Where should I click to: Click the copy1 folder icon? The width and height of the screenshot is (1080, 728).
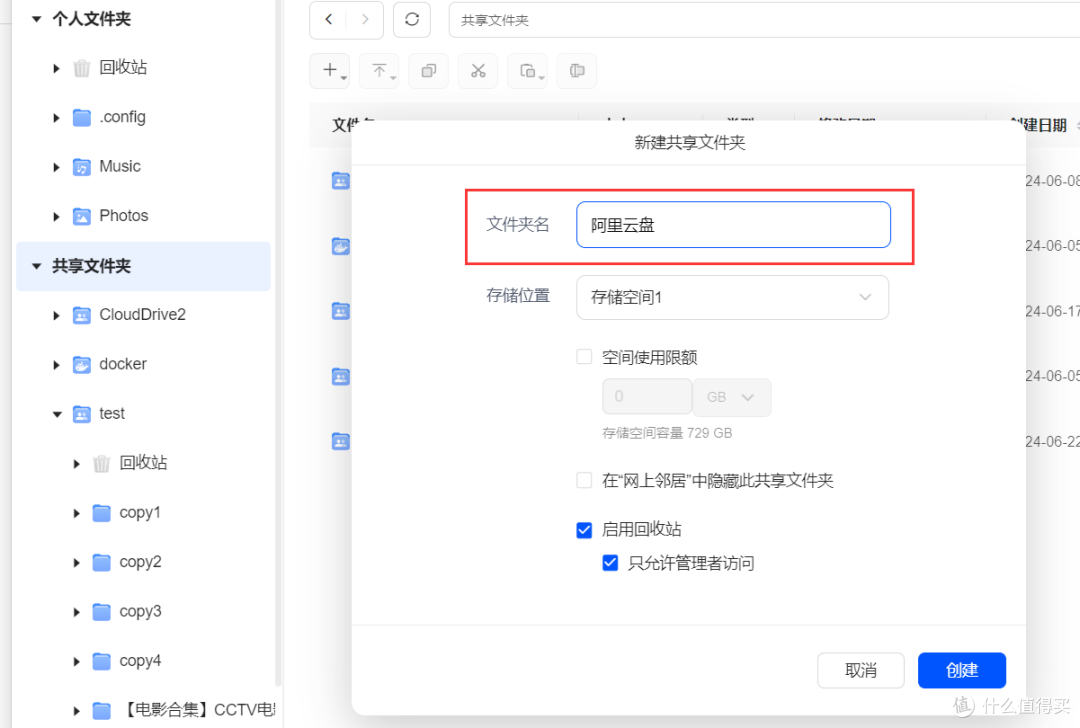click(x=101, y=513)
